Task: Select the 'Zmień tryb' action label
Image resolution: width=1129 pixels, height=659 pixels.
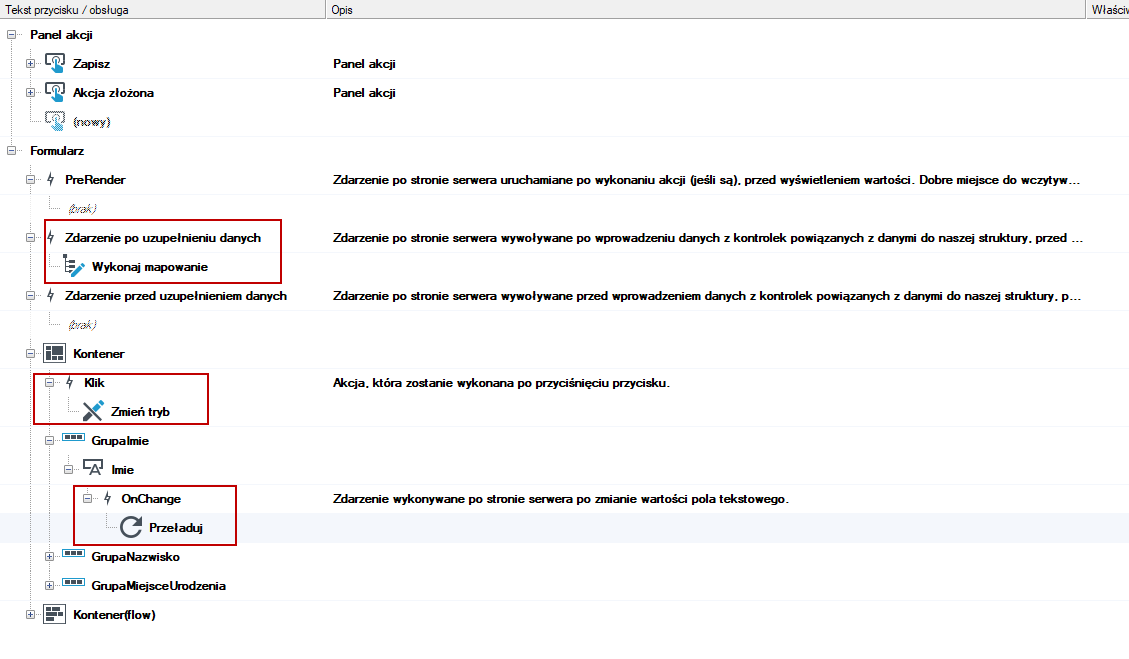Action: tap(140, 411)
